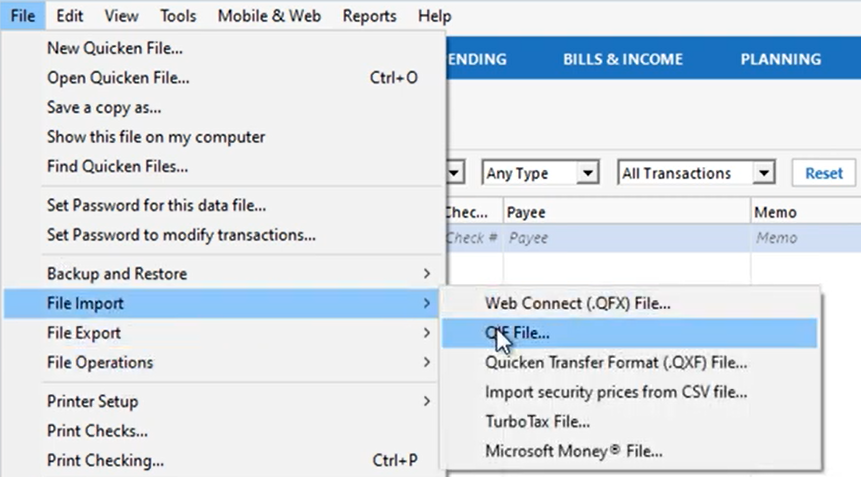Viewport: 861px width, 477px height.
Task: Select QIF File... import option
Action: point(630,333)
